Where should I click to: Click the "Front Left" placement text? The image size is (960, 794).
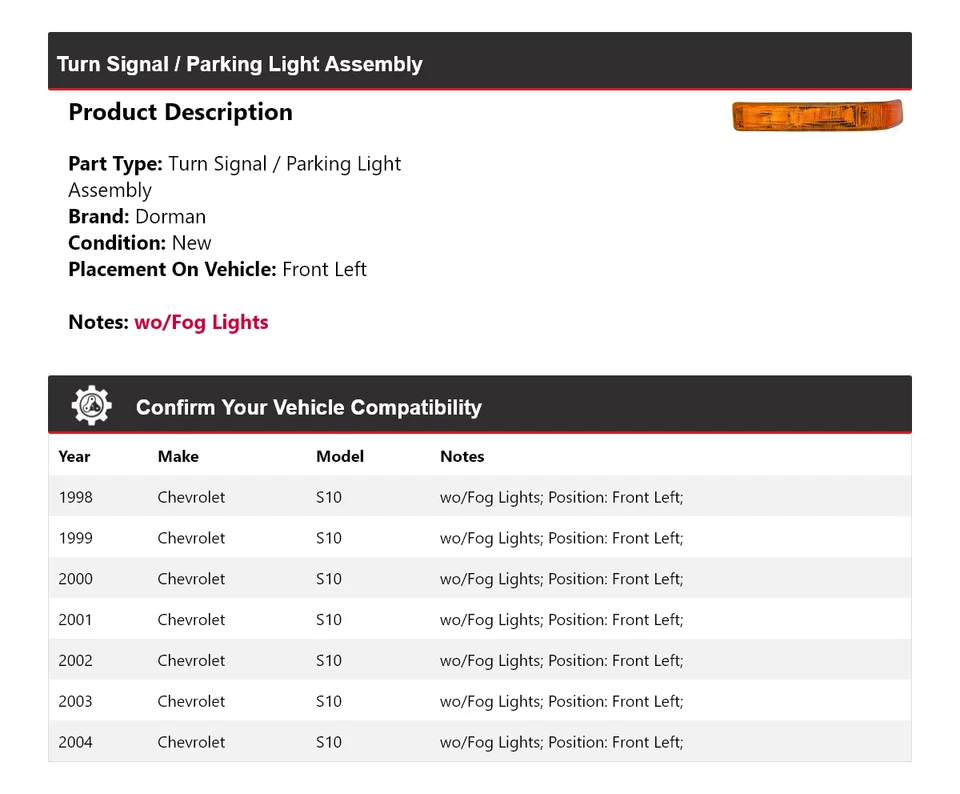pyautogui.click(x=324, y=269)
